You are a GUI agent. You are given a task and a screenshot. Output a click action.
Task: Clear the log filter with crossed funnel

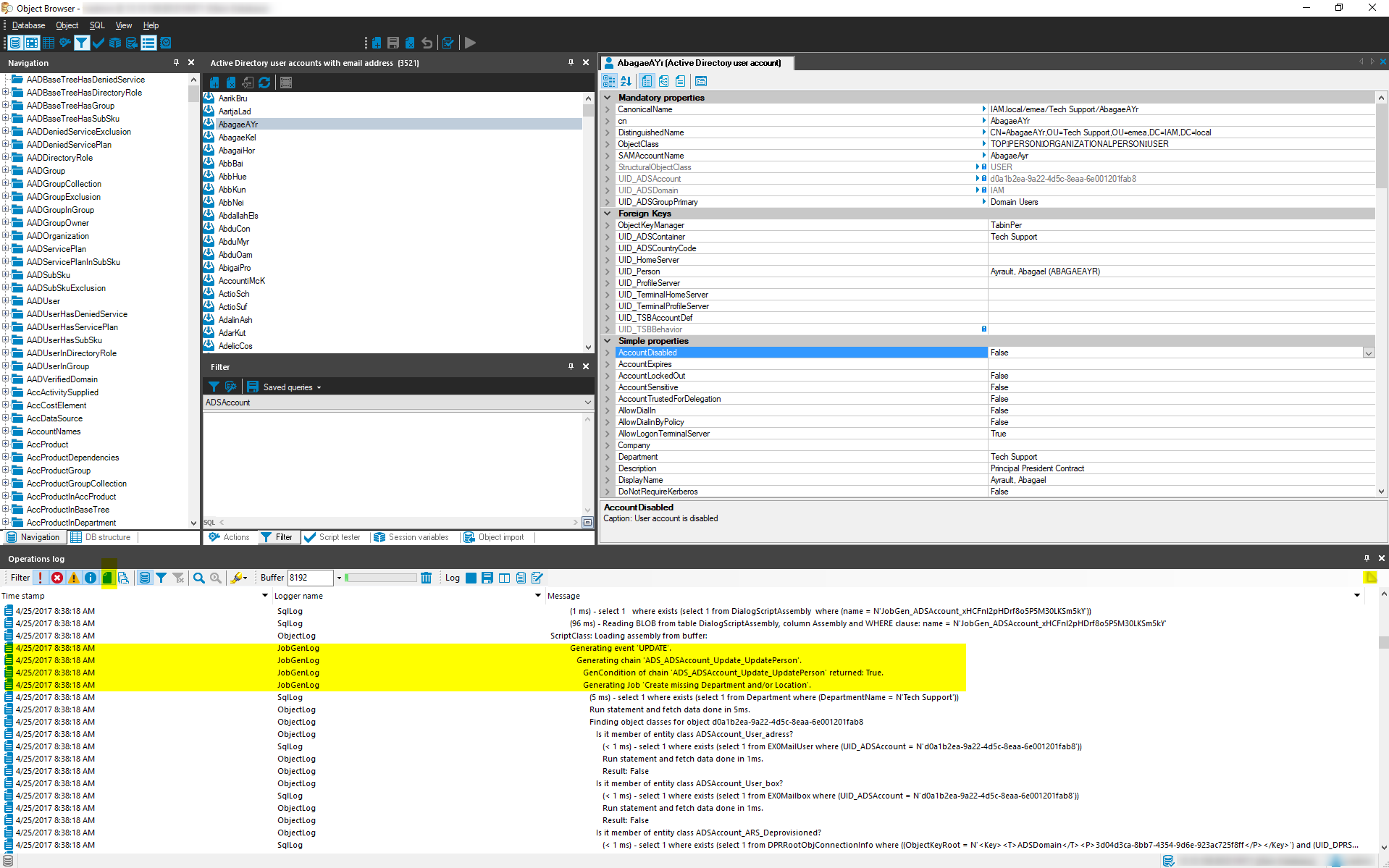pyautogui.click(x=178, y=578)
